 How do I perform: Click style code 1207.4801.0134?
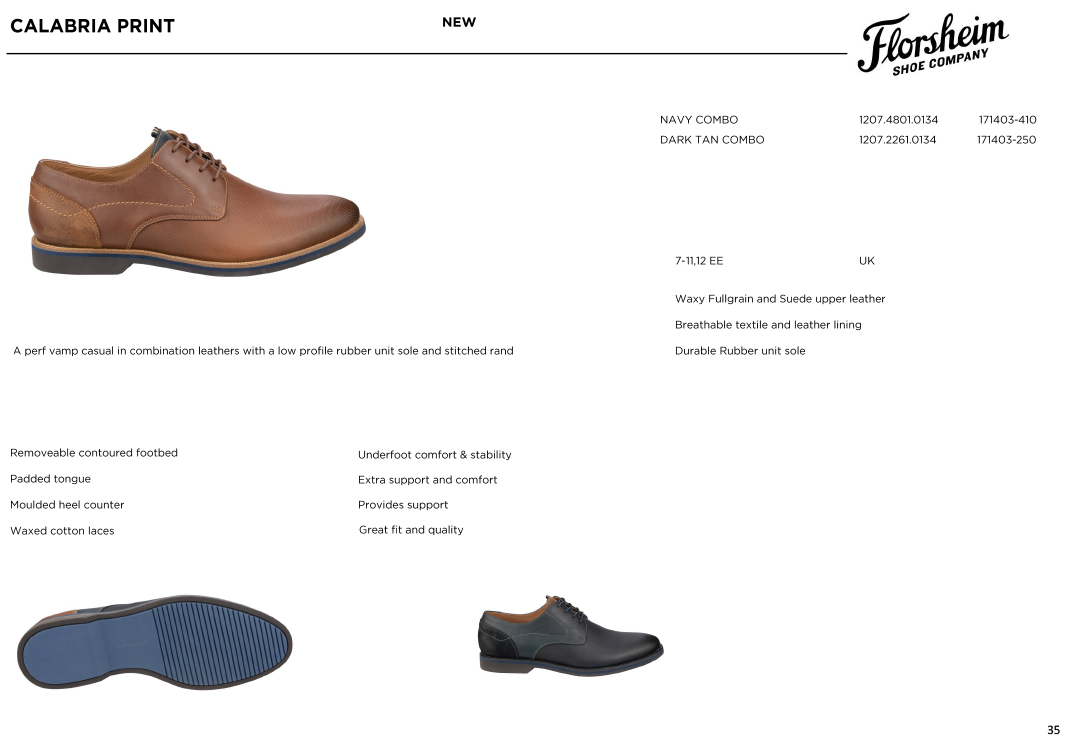(898, 120)
